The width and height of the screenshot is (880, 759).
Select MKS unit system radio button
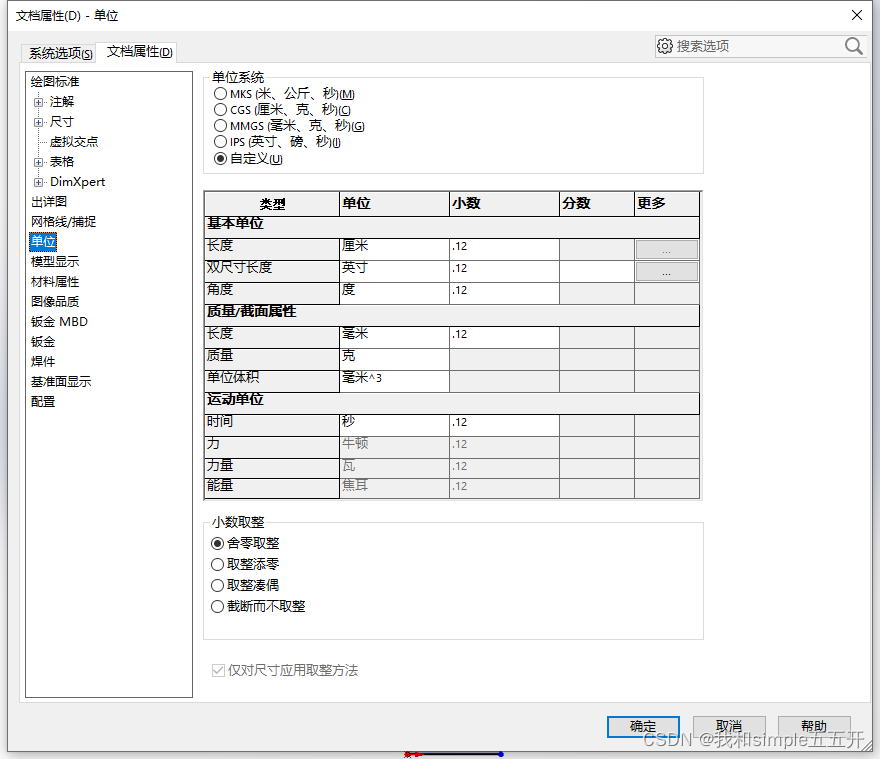click(x=221, y=94)
